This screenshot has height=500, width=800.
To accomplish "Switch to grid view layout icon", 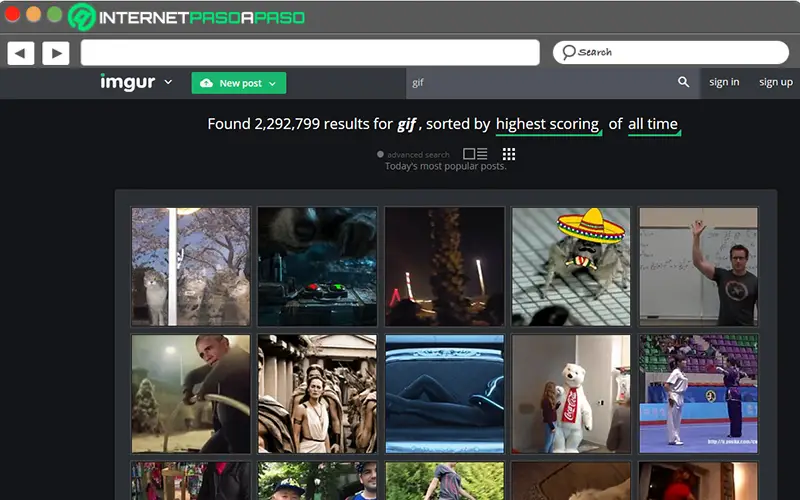I will 509,154.
